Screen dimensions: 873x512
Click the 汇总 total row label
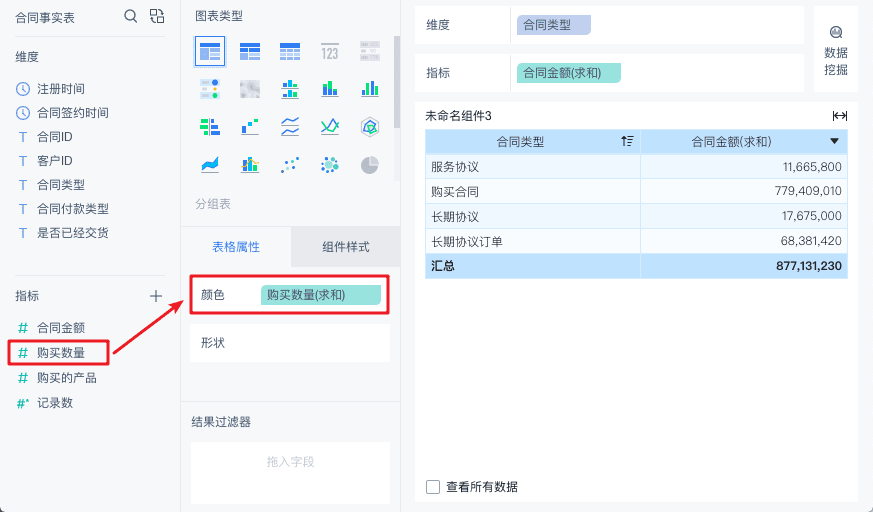point(443,266)
